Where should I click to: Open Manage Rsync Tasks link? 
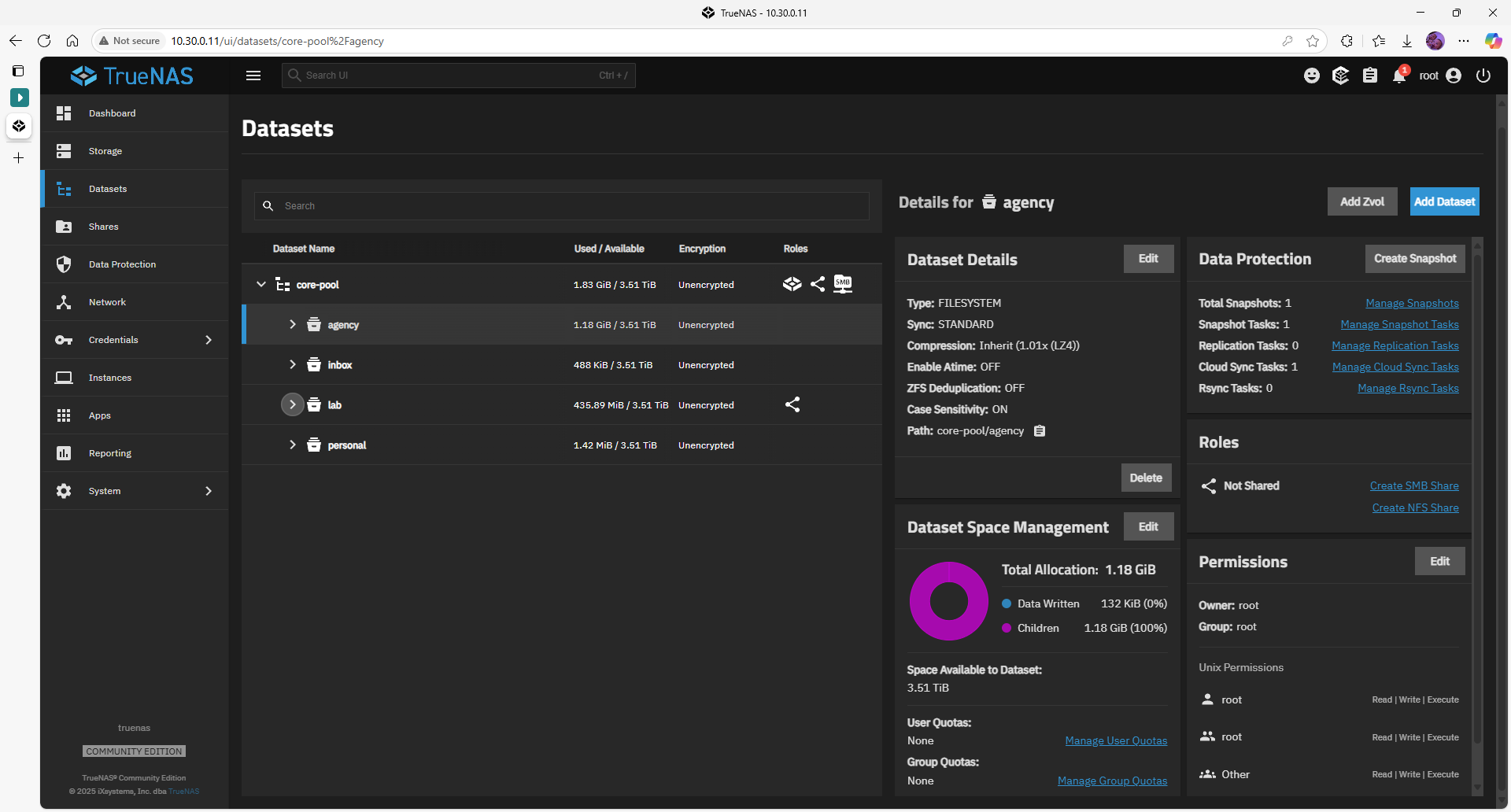click(x=1408, y=388)
